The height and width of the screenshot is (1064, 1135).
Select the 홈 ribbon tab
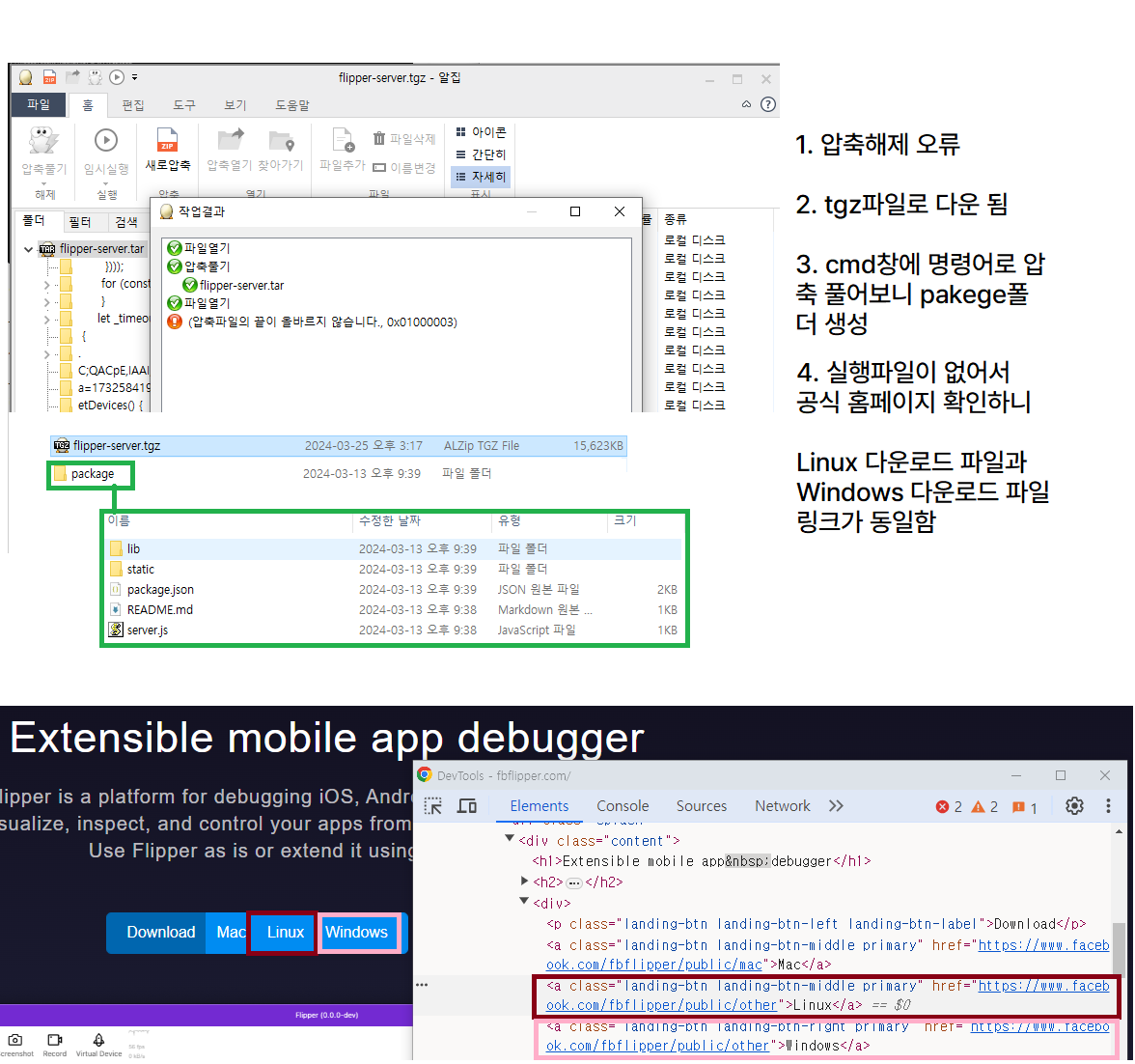tap(88, 105)
